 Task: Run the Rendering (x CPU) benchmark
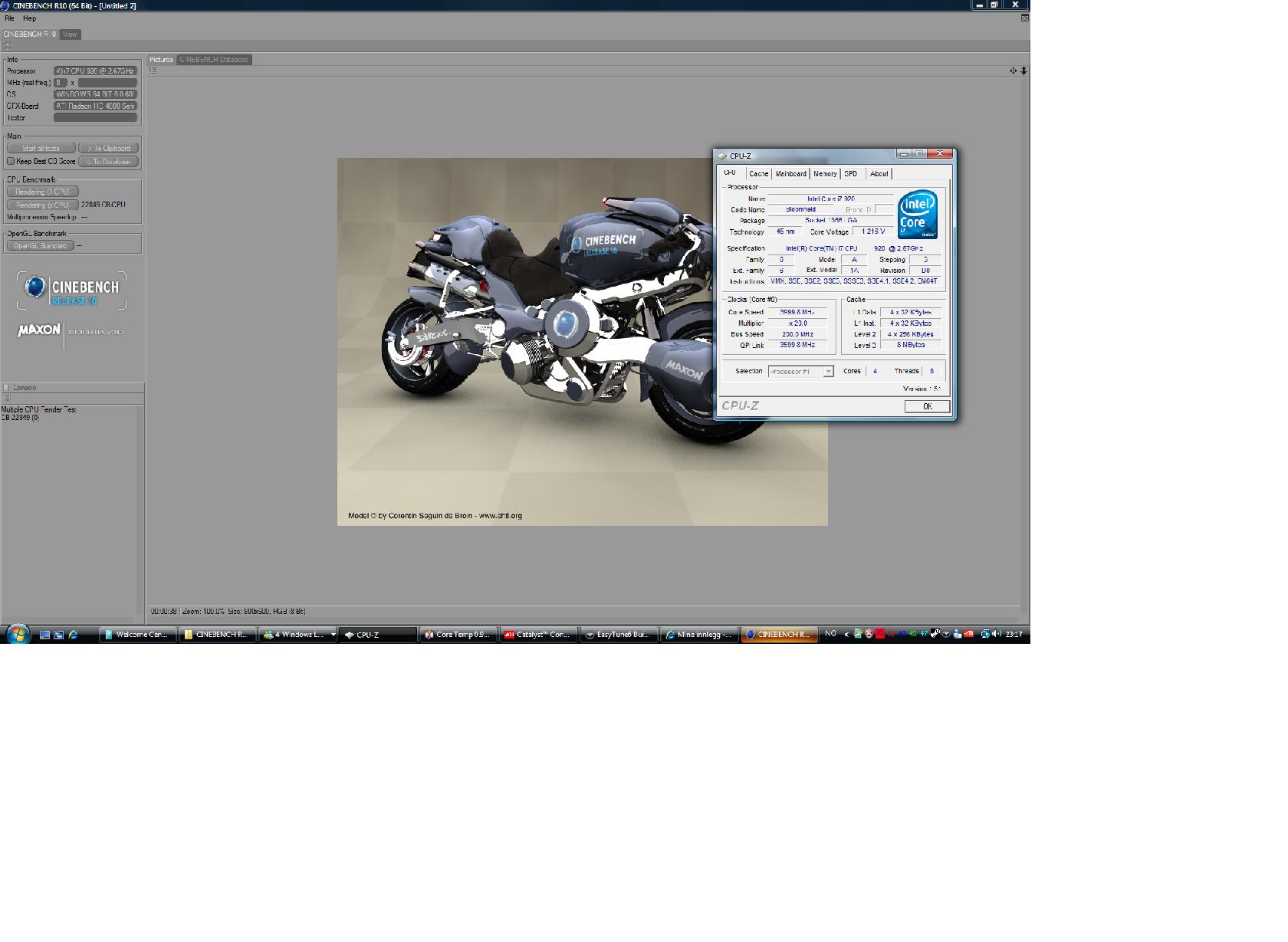[43, 205]
